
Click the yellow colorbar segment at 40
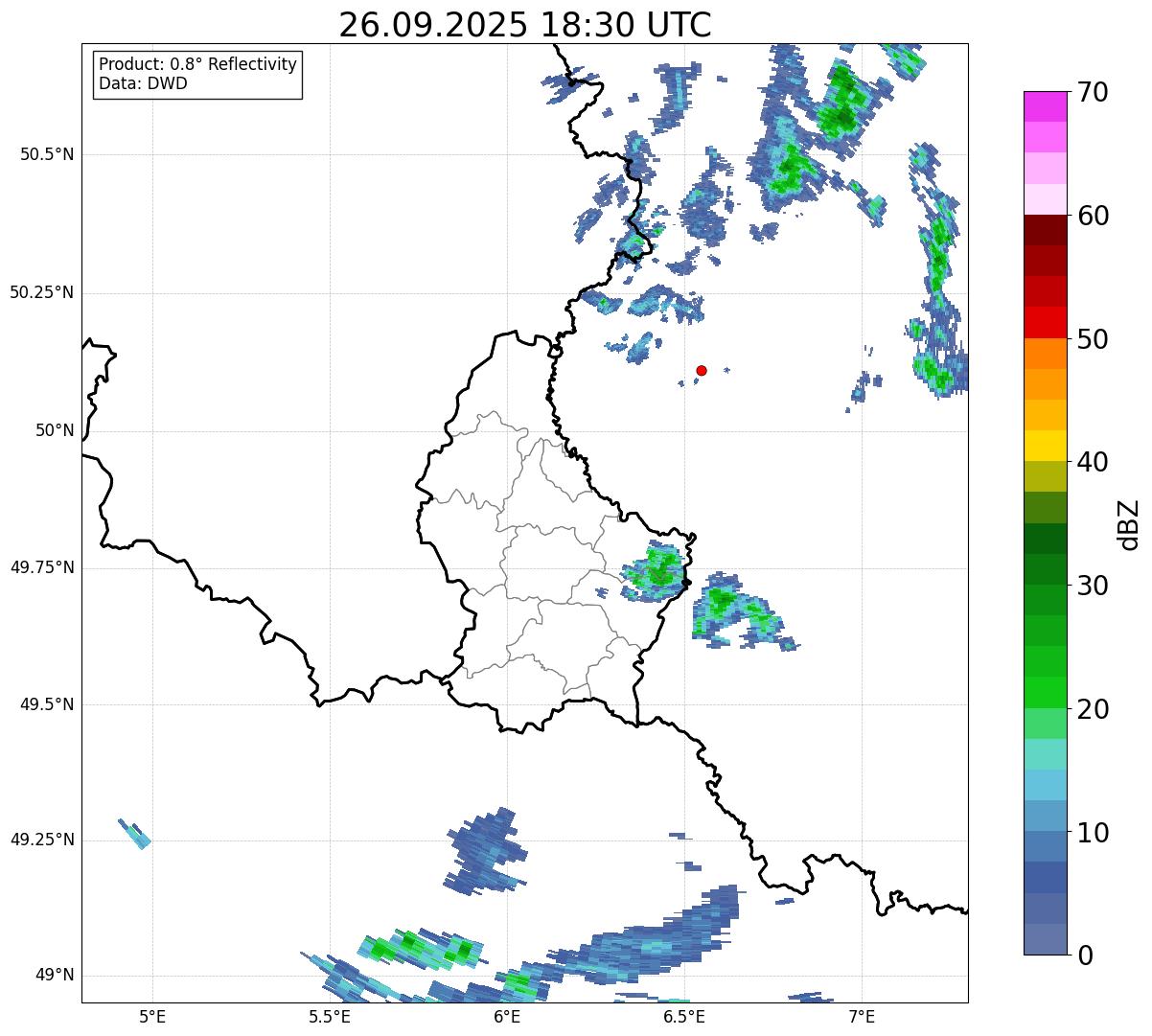1045,446
